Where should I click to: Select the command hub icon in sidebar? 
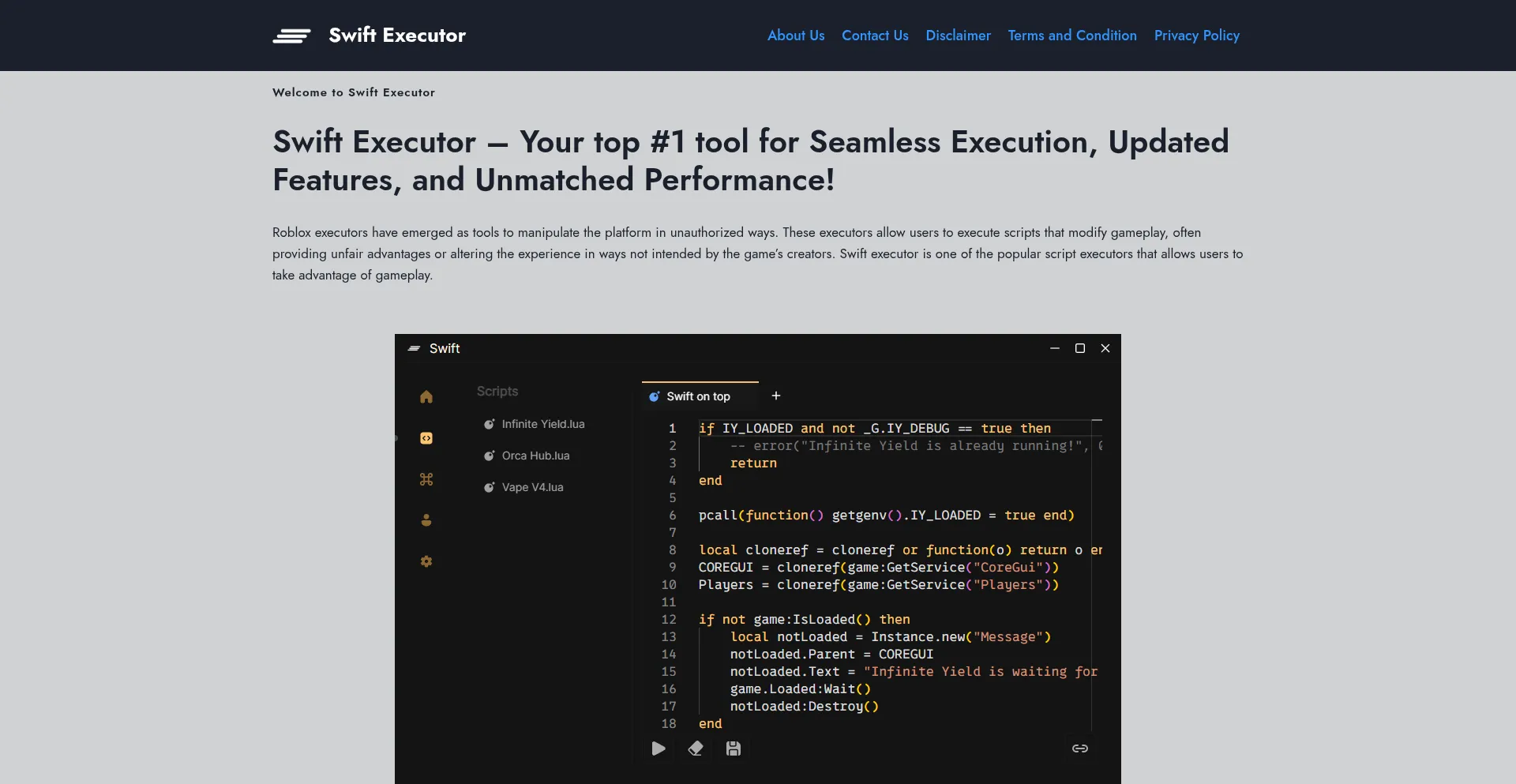pyautogui.click(x=426, y=478)
